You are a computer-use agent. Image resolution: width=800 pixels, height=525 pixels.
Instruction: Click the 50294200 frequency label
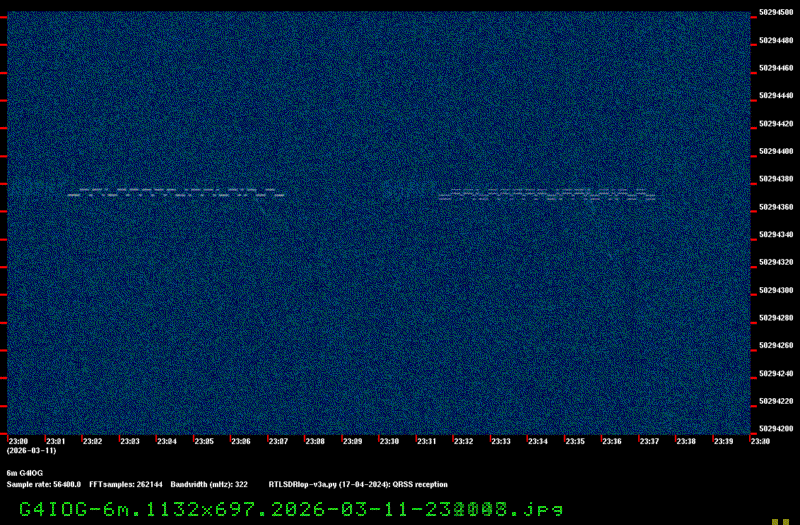coord(776,429)
